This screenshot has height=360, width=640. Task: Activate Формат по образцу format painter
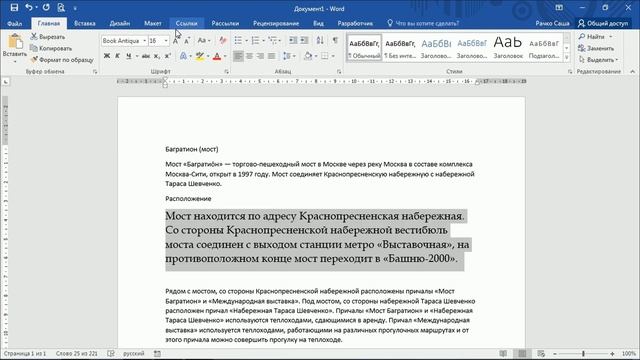(62, 60)
